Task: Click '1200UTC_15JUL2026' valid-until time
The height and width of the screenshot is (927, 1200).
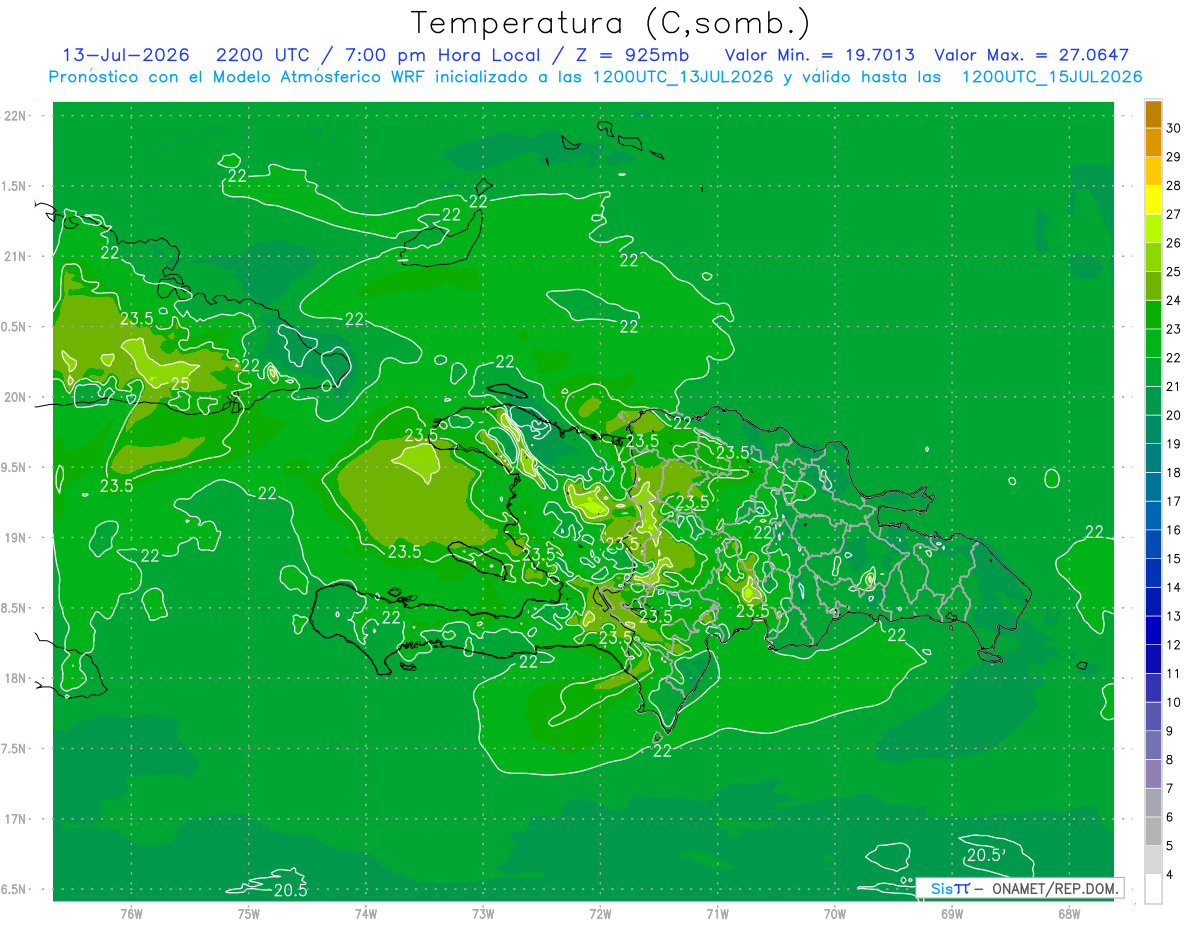Action: click(1052, 77)
